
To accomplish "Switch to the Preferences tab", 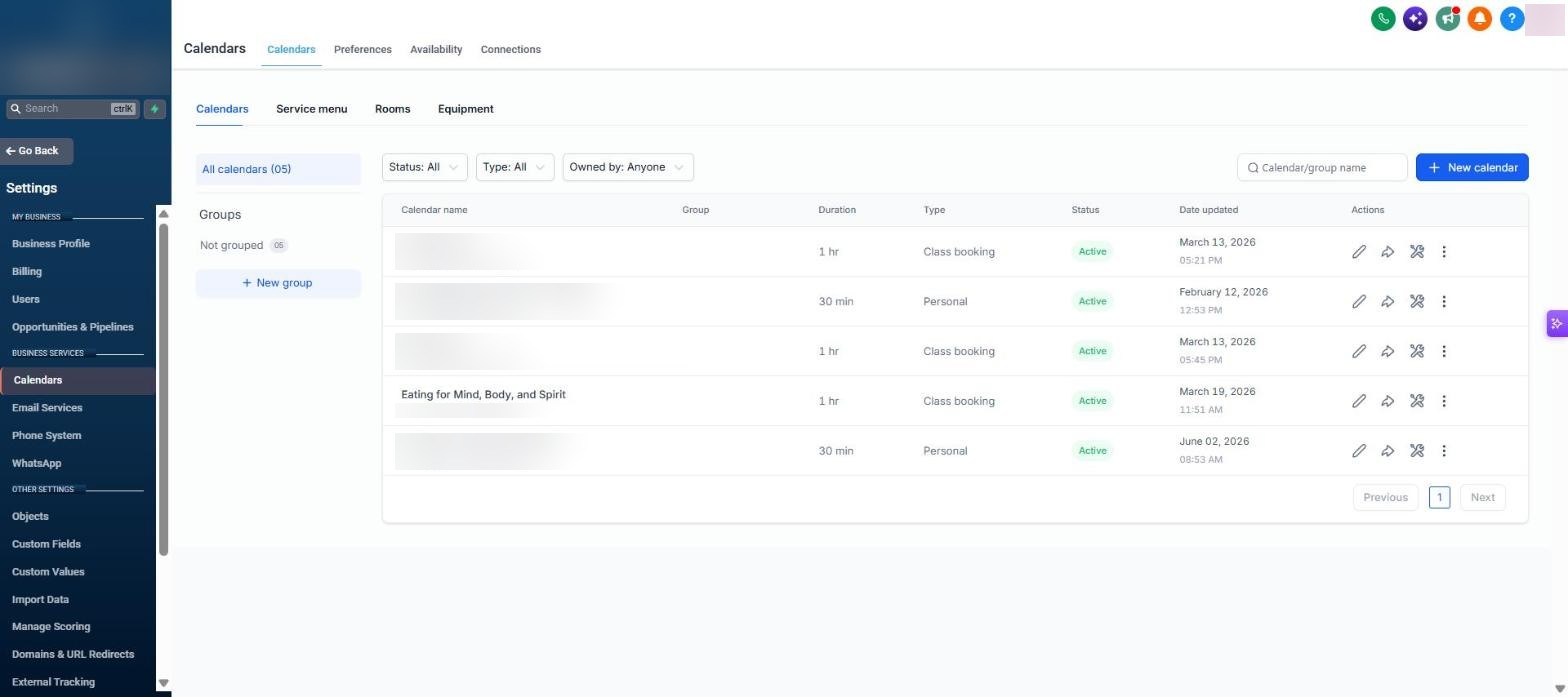I will coord(363,49).
